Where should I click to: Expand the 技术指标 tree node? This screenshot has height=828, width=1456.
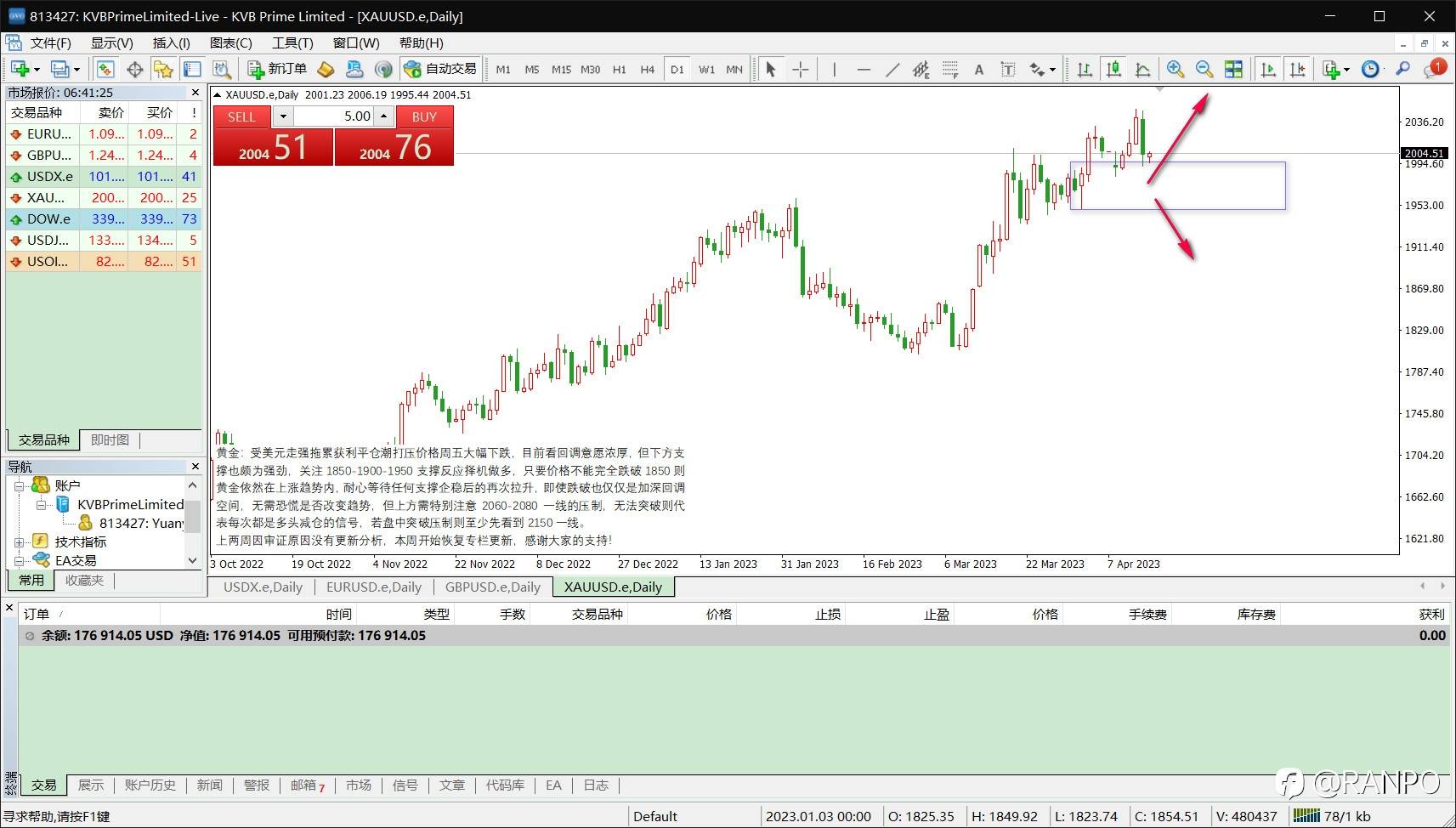[19, 542]
